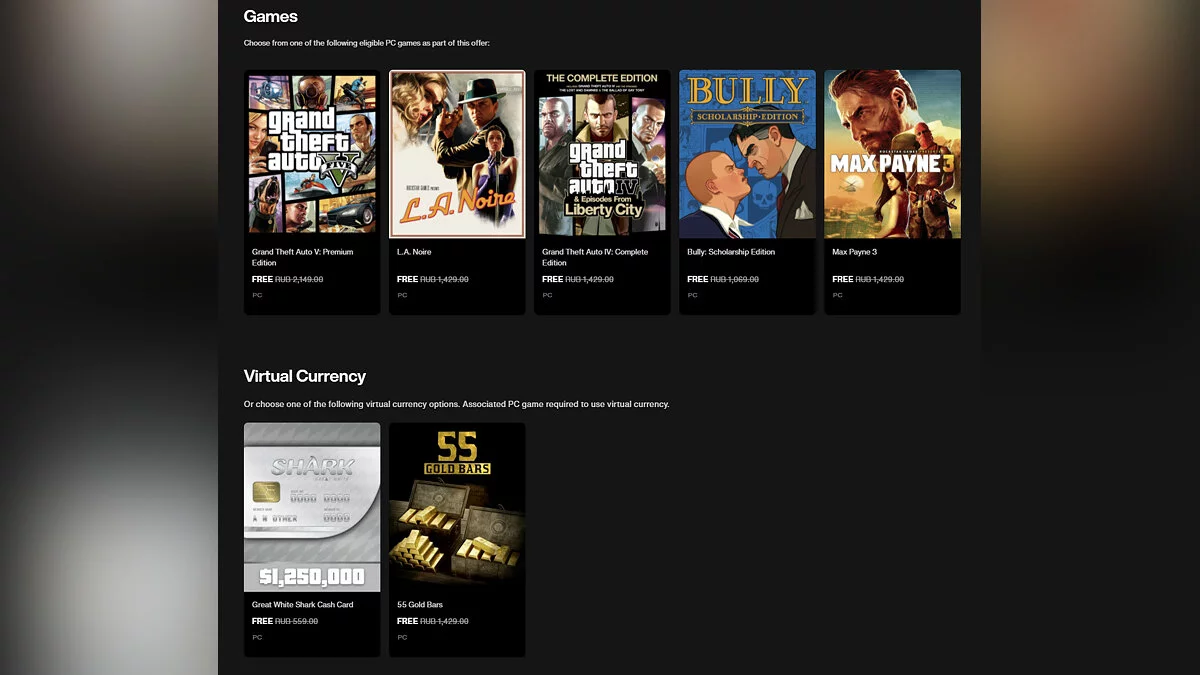Viewport: 1200px width, 675px height.
Task: Click FREE price under GTA V Premium Edition
Action: coord(262,279)
